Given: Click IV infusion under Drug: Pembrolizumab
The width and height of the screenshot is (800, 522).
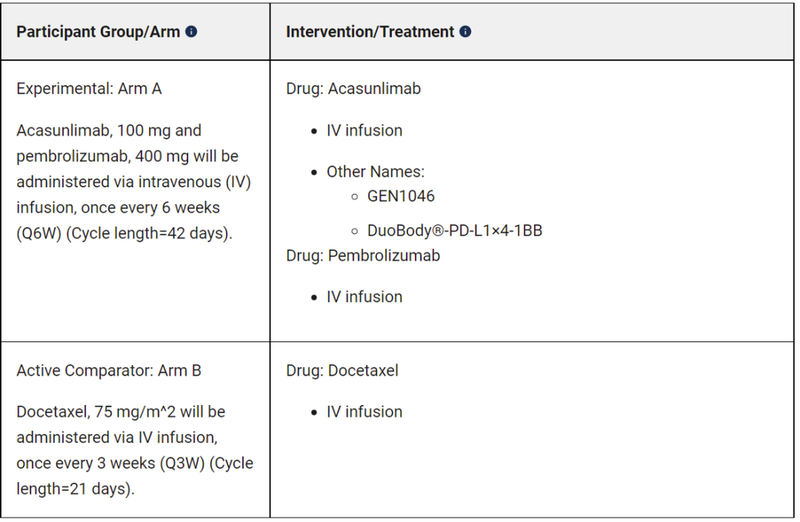Looking at the screenshot, I should pyautogui.click(x=364, y=297).
